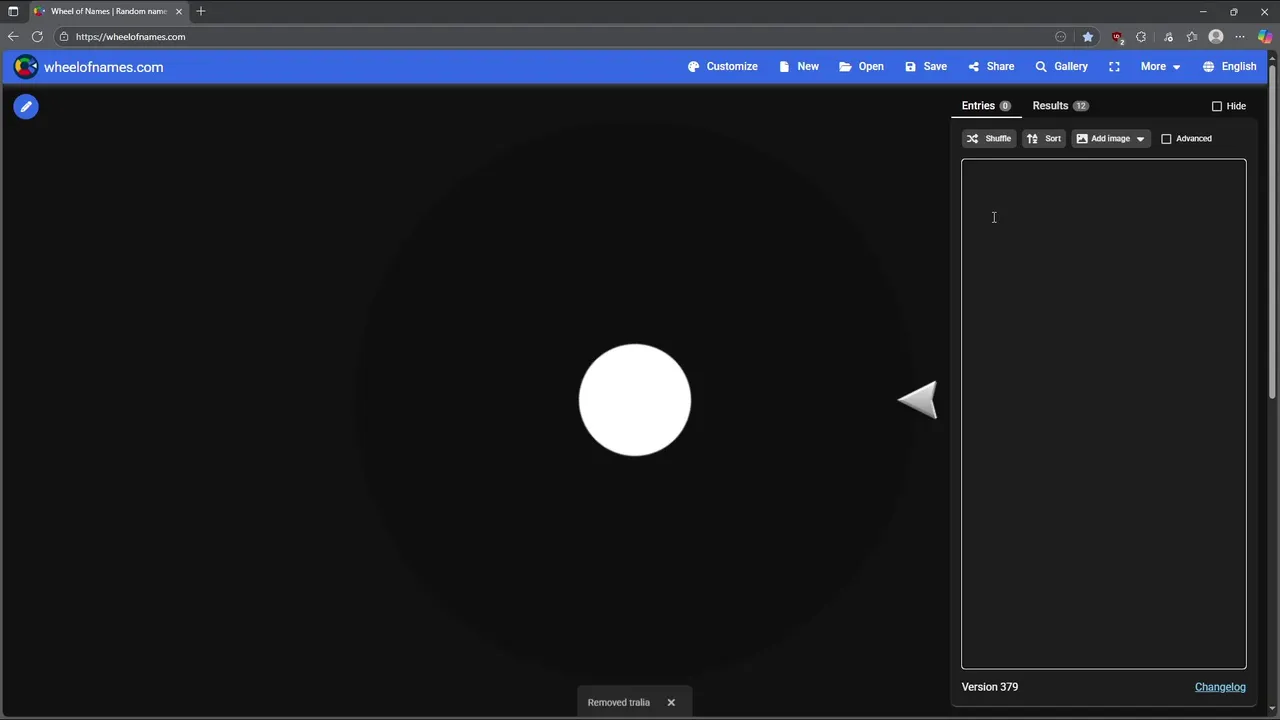Viewport: 1280px width, 720px height.
Task: Click the music extension icon in browser toolbar
Action: [1168, 37]
